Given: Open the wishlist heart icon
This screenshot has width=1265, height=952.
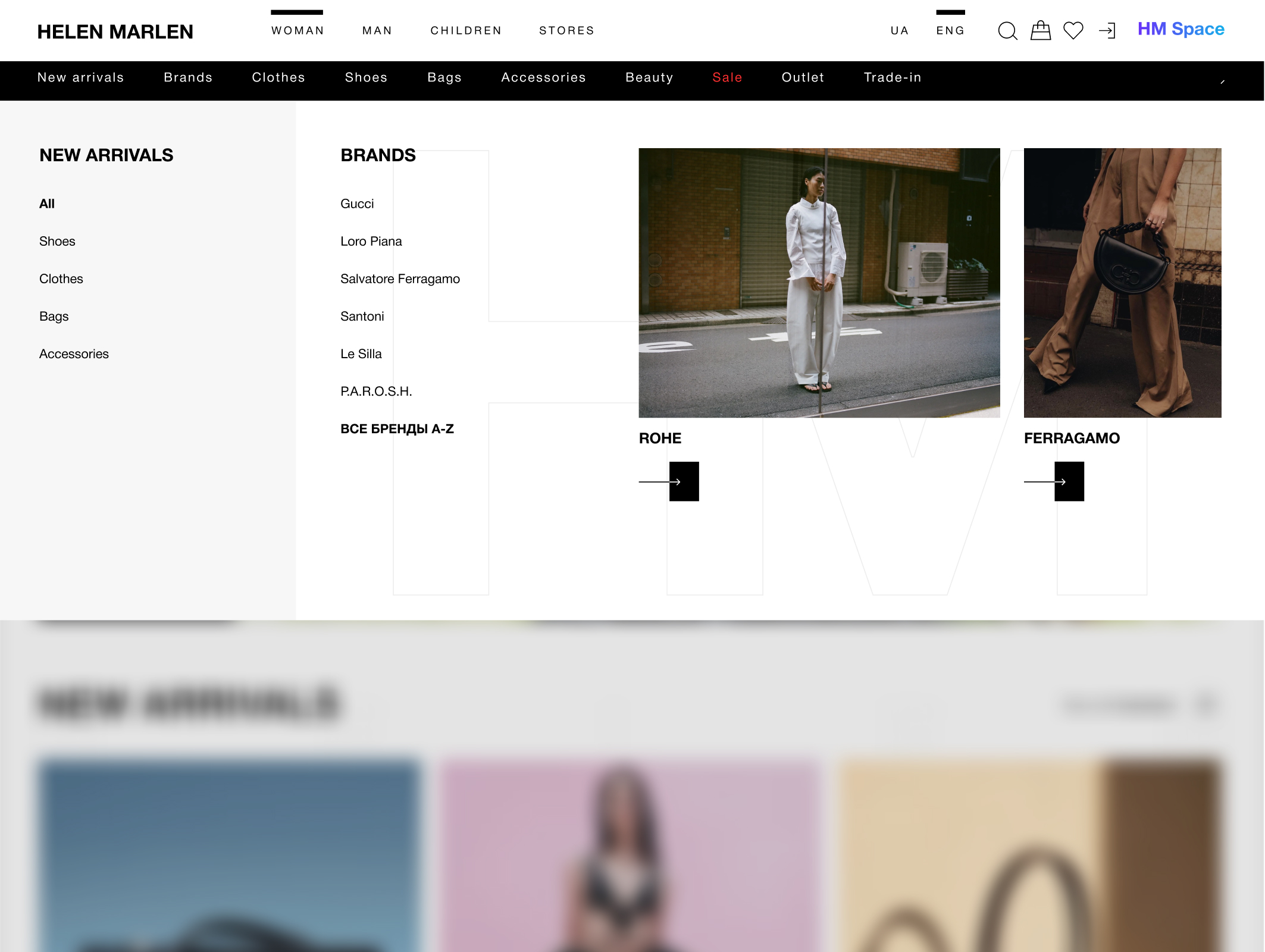Looking at the screenshot, I should click(1073, 30).
